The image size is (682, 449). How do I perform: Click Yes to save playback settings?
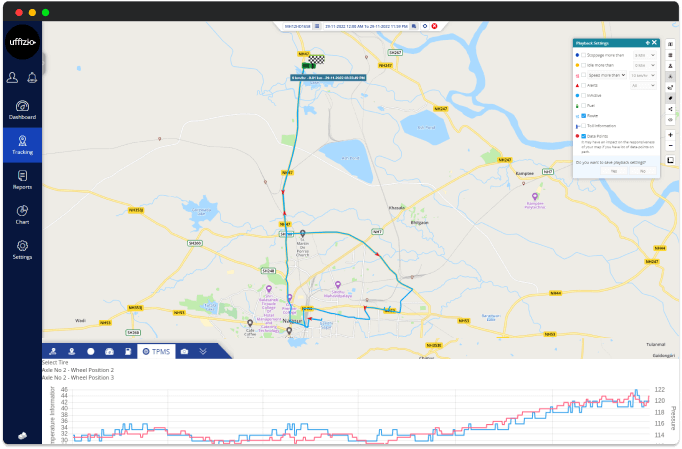[614, 171]
